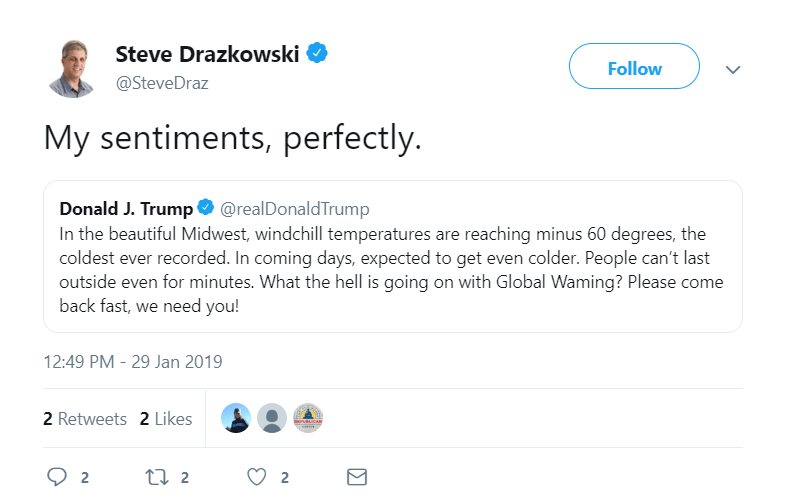Screen dimensions: 789x503
Task: Open Steve Drazkowski display name link
Action: [x=207, y=54]
